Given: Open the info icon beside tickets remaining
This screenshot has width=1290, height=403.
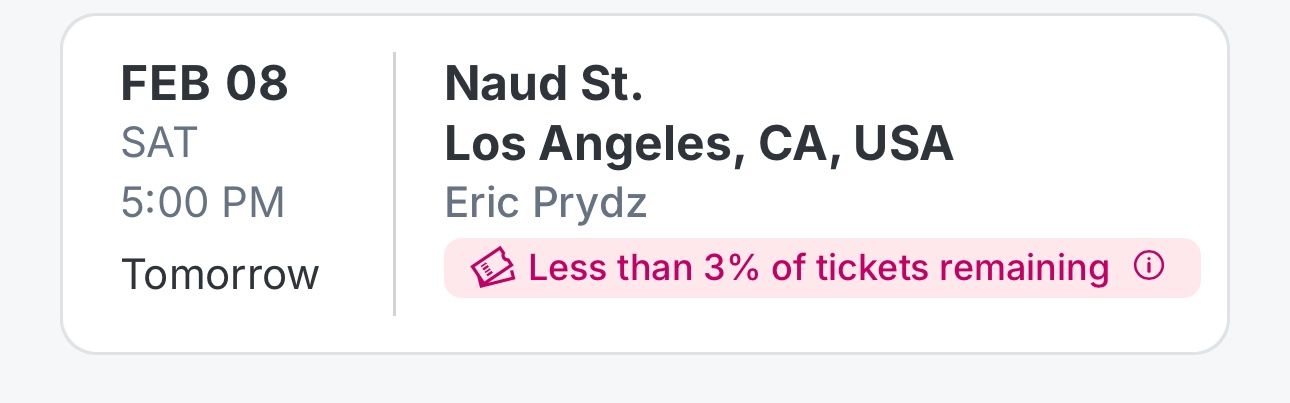Looking at the screenshot, I should (x=1150, y=267).
